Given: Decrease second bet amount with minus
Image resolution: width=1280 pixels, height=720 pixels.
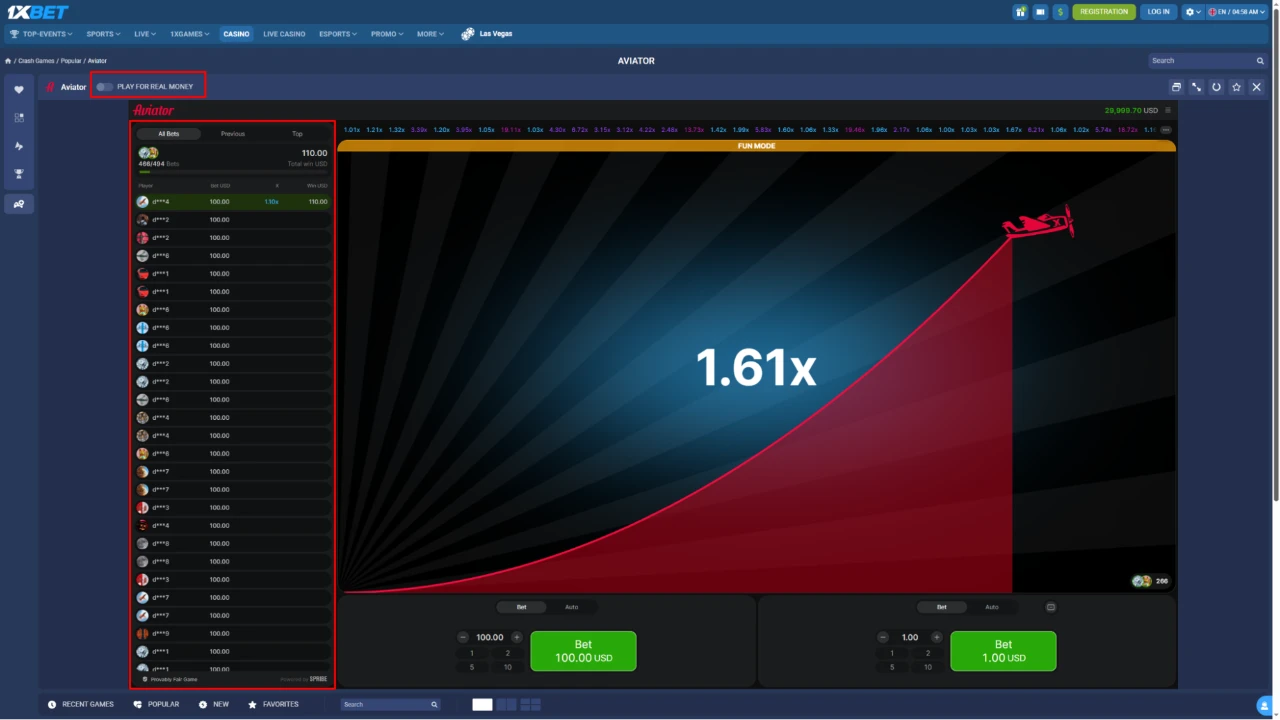Looking at the screenshot, I should pos(883,637).
